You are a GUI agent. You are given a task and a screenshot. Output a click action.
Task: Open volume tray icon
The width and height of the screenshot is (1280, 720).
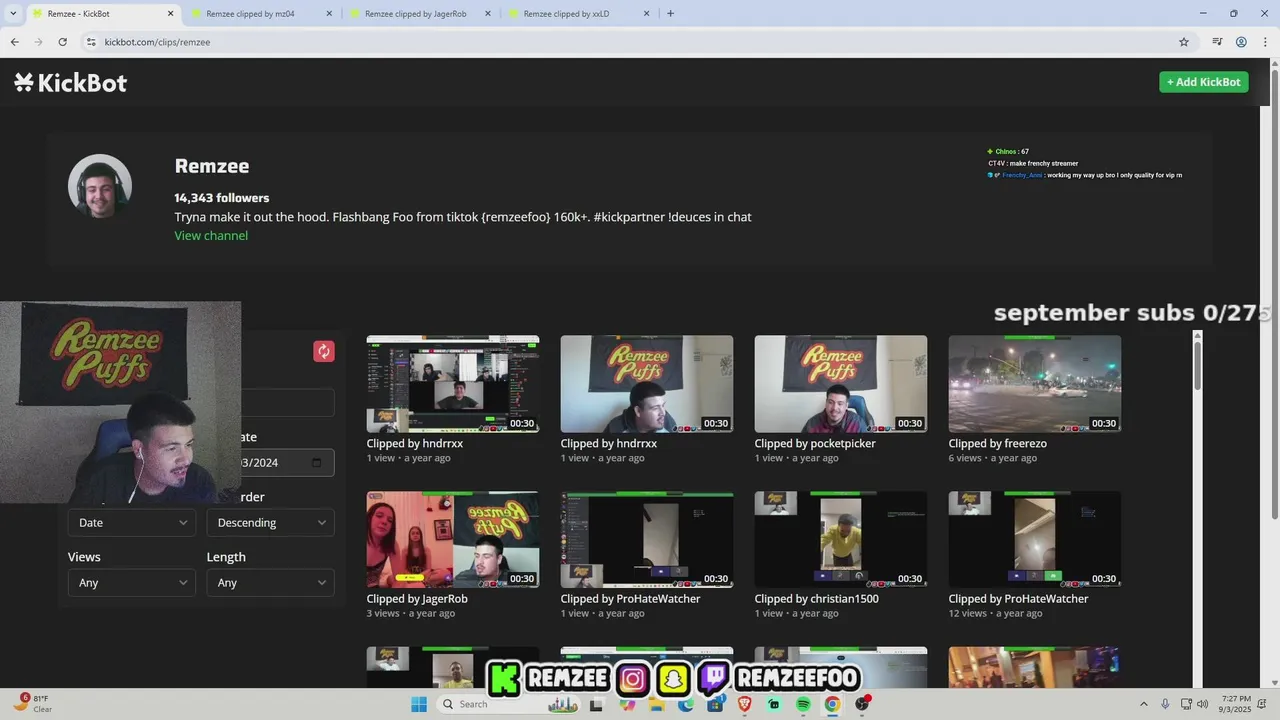(x=1202, y=704)
